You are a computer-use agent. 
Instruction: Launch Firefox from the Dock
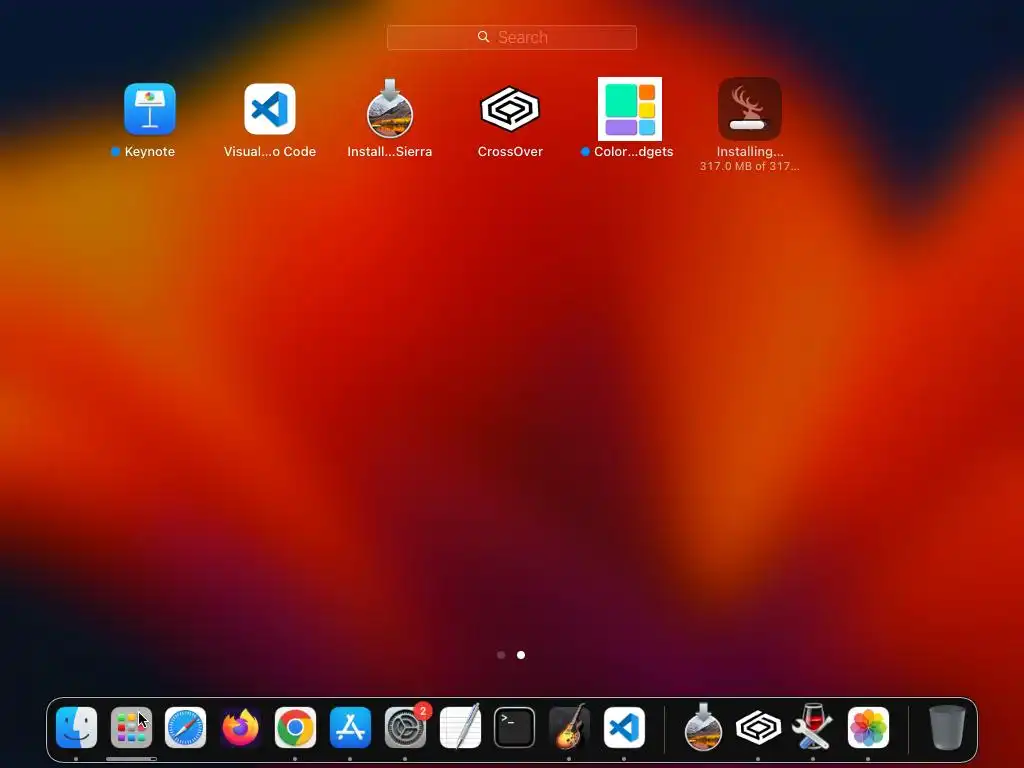tap(240, 728)
